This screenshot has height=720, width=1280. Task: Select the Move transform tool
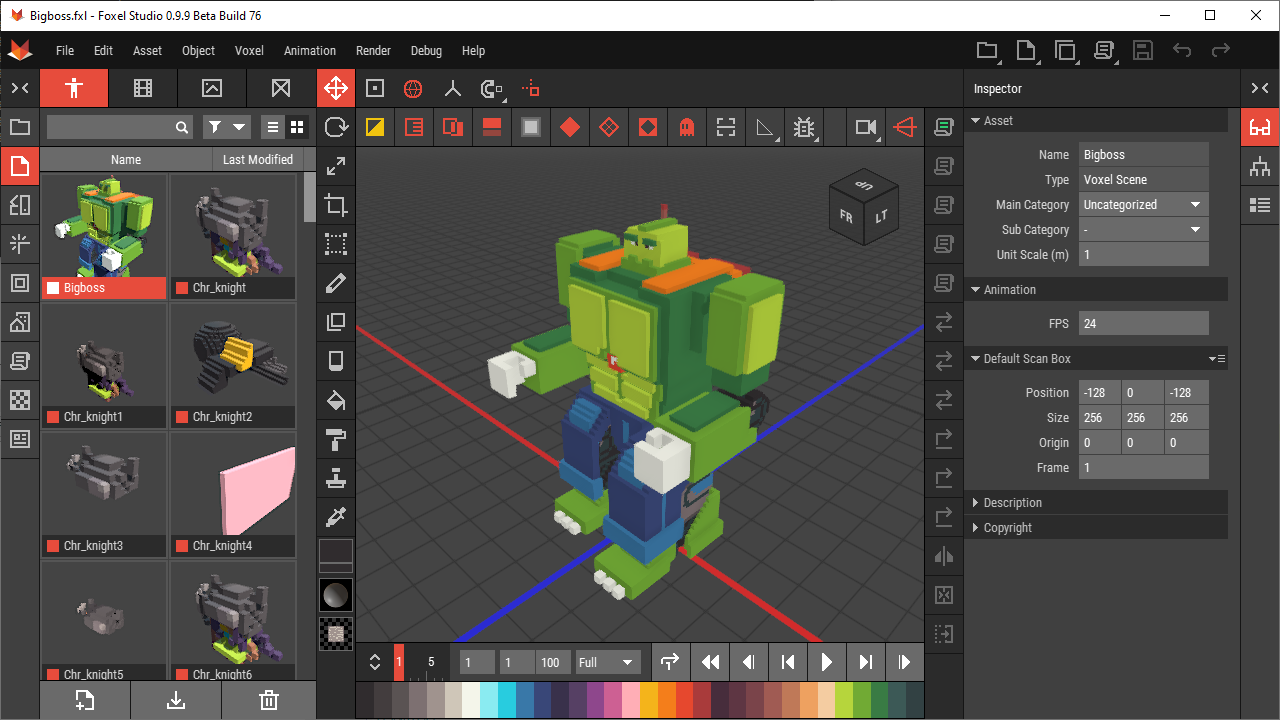pos(335,87)
